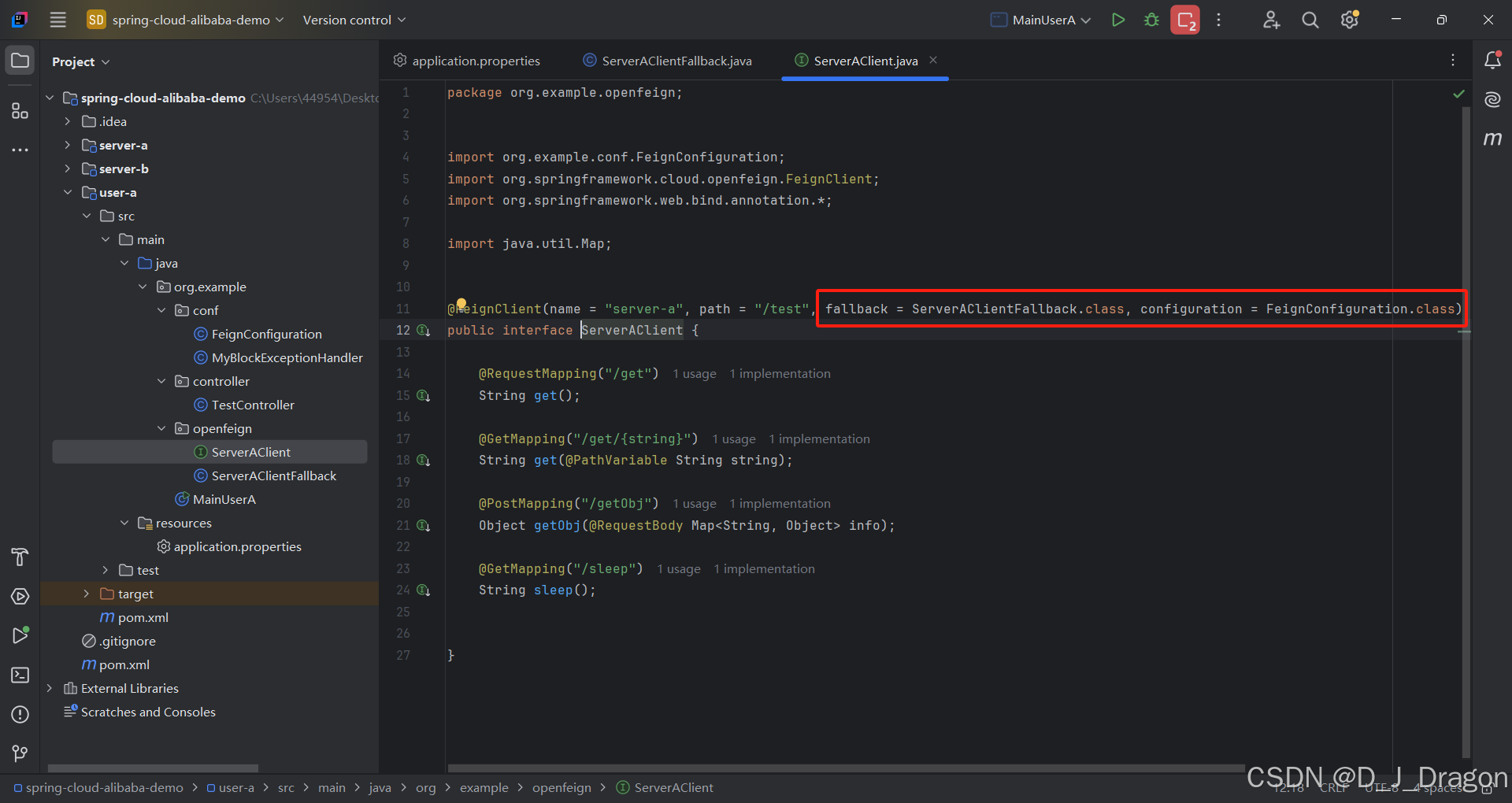Click the implementation gutter icon on line 12

[424, 331]
